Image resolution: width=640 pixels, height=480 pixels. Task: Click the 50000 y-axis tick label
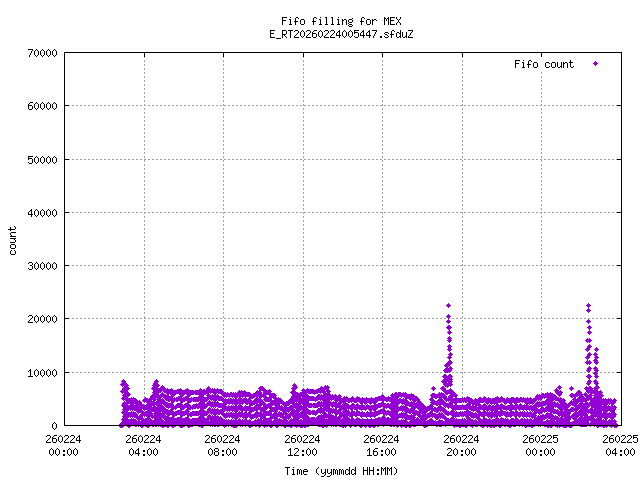tap(40, 159)
